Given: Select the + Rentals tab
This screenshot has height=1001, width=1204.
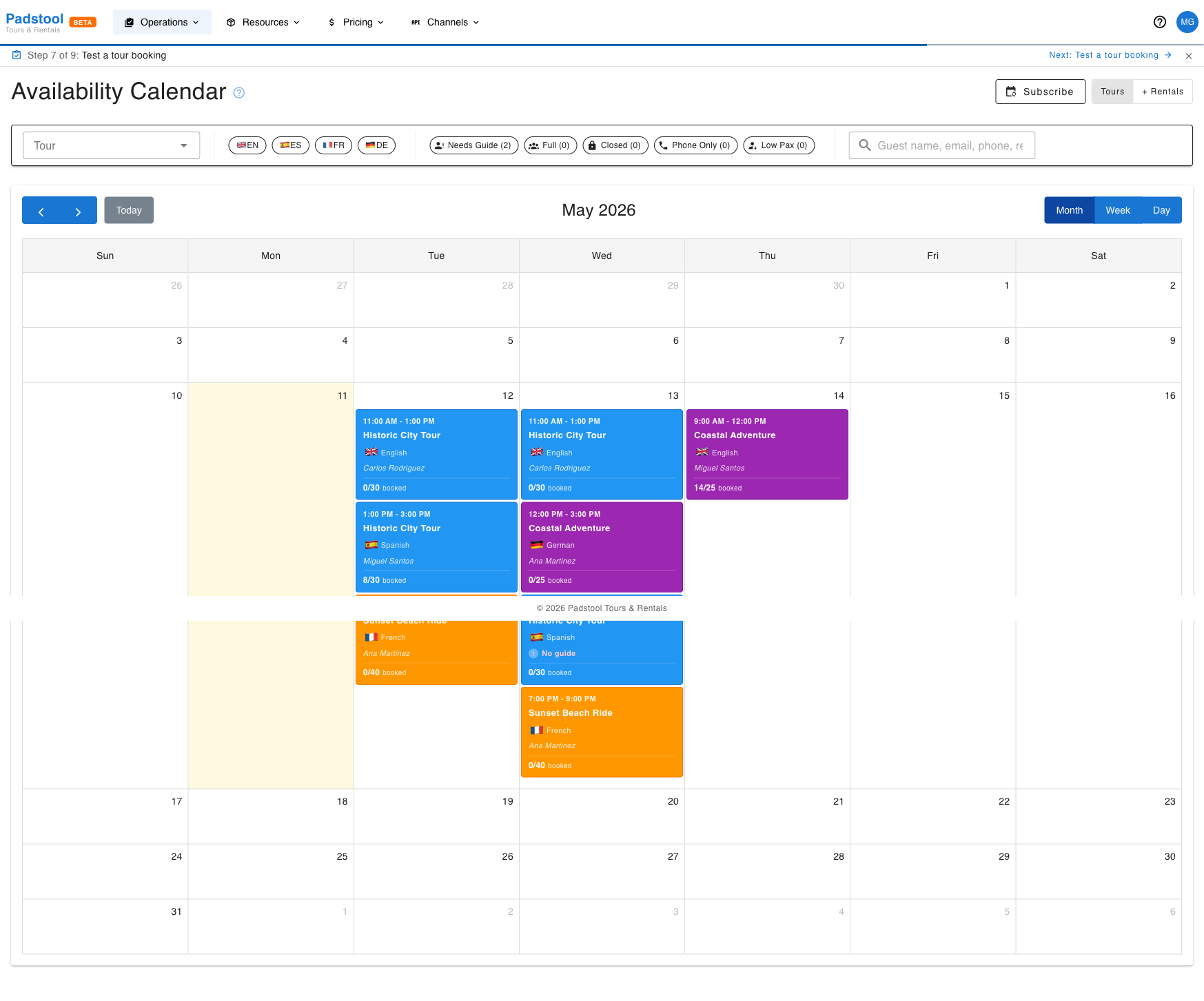Looking at the screenshot, I should 1163,92.
